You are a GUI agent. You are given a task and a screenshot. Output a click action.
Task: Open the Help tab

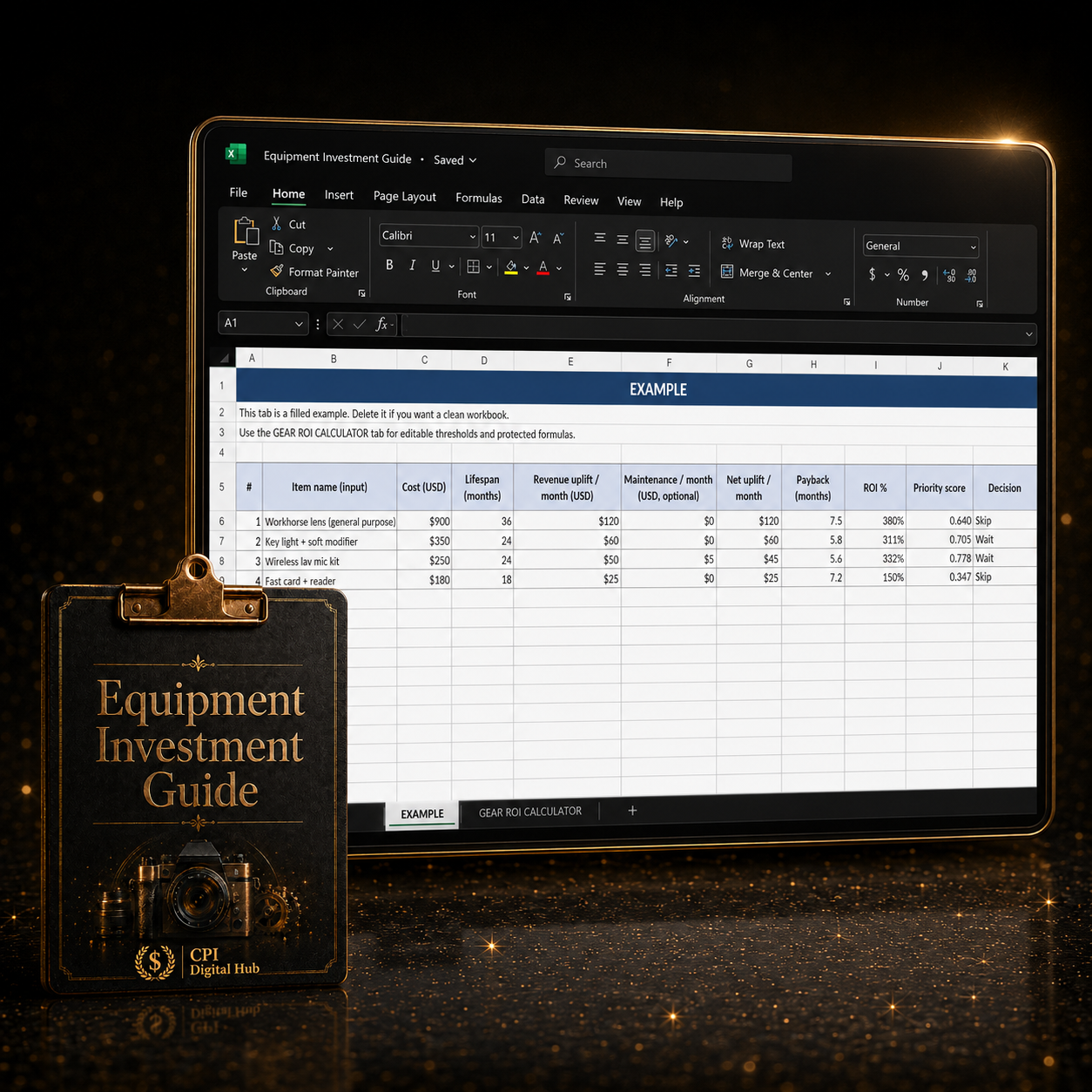coord(671,202)
